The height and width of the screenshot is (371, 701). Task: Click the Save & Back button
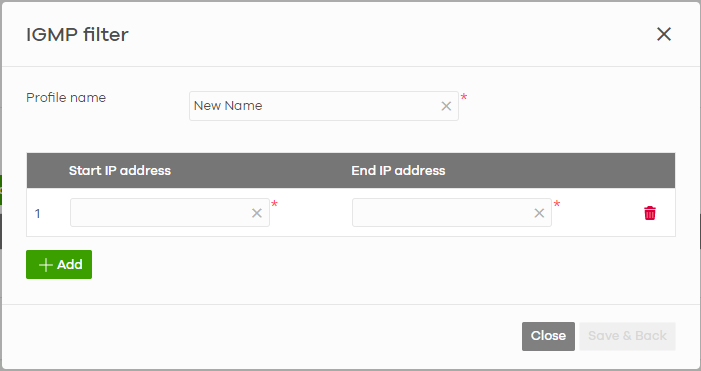pos(627,336)
